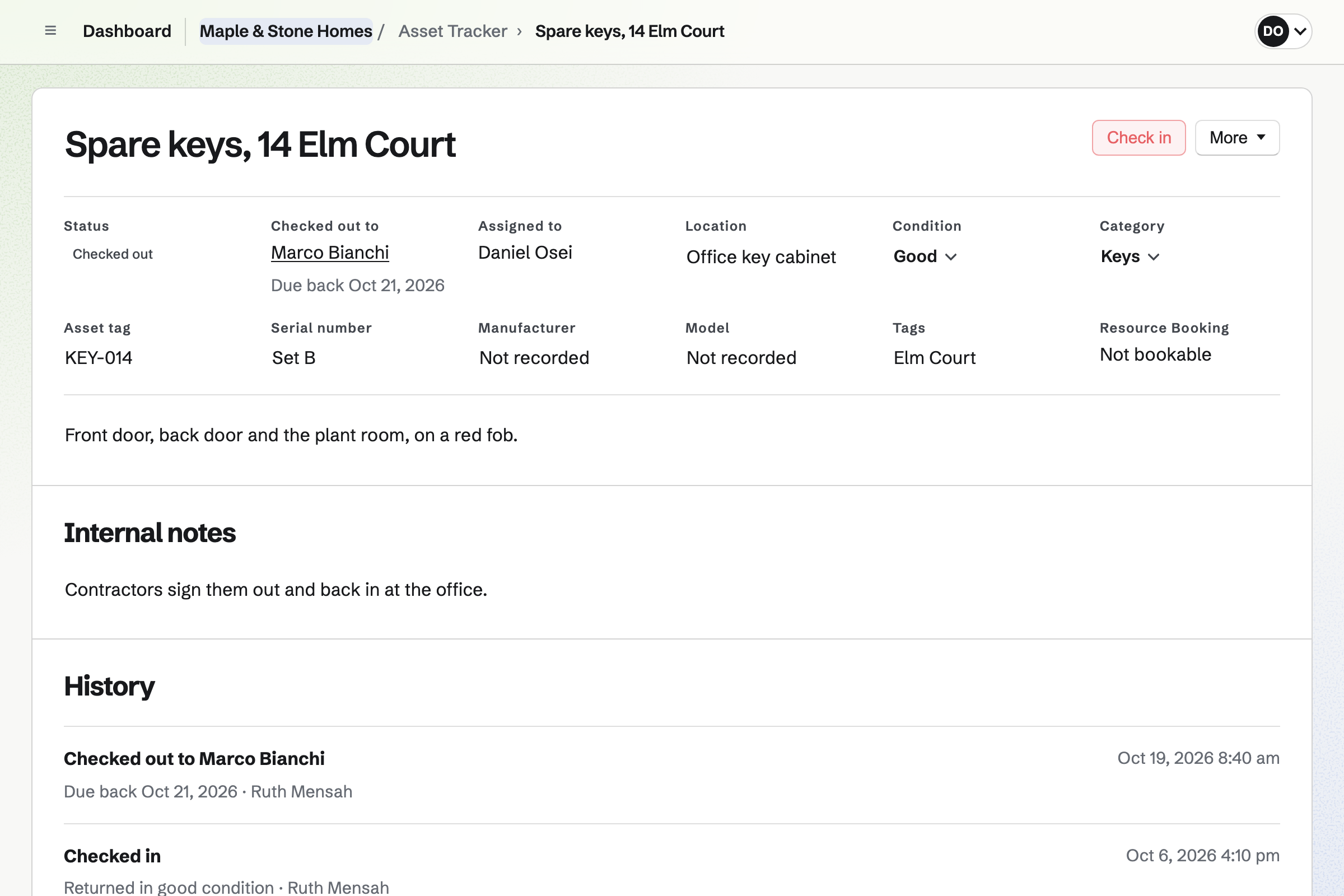Click 'Due back Oct 21, 2026' under Marco Bianchi

357,285
